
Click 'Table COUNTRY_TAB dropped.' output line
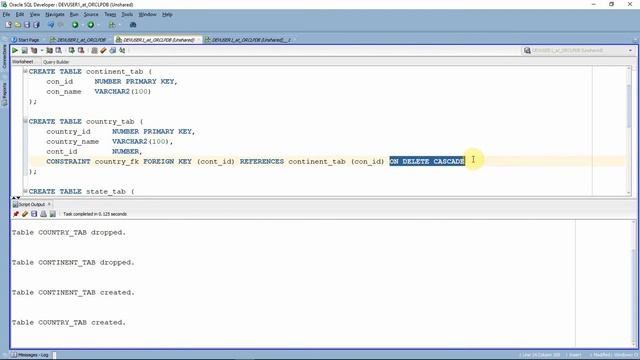pos(69,232)
